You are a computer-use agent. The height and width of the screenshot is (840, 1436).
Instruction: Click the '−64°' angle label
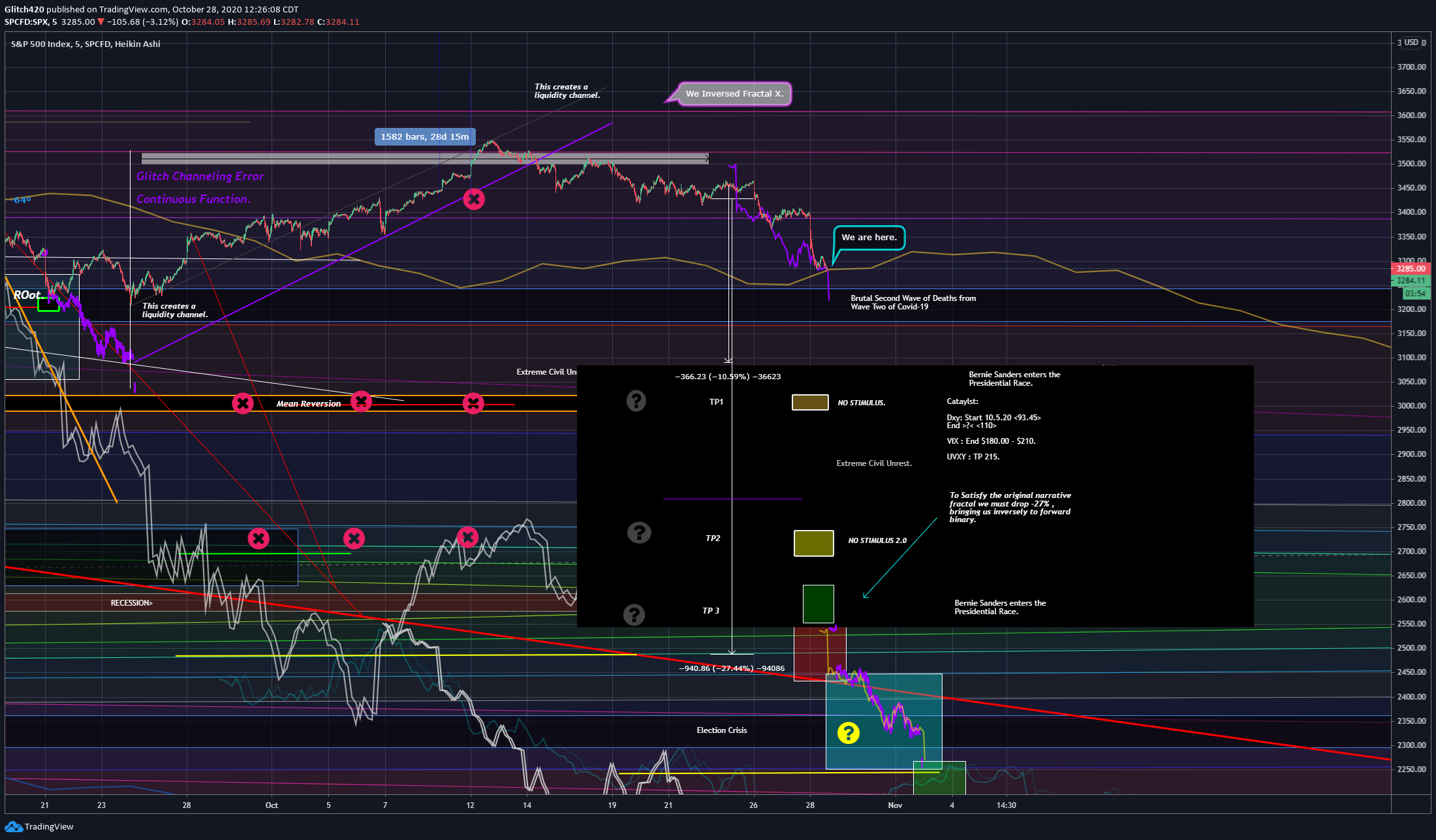pos(21,200)
